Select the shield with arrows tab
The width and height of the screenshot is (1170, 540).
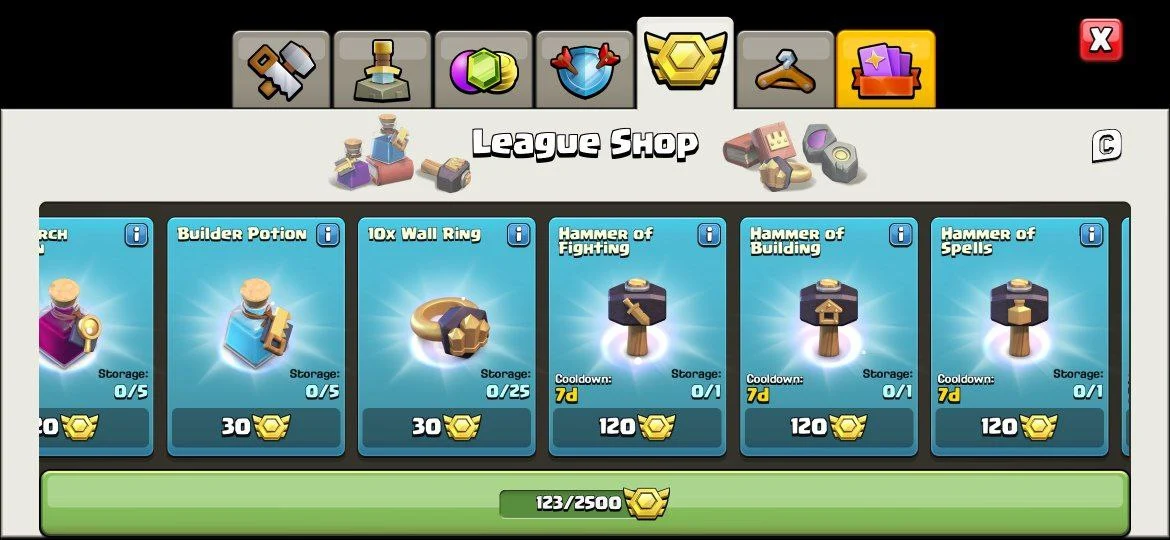tap(584, 69)
